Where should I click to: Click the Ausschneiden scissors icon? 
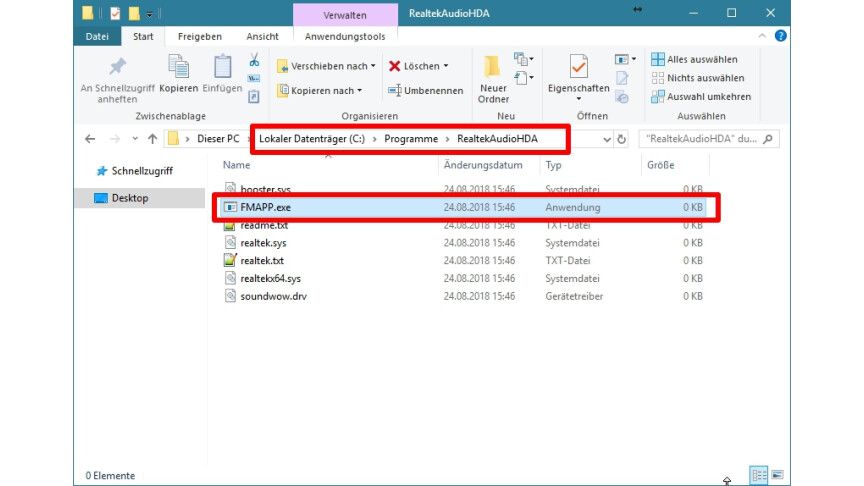(x=254, y=60)
